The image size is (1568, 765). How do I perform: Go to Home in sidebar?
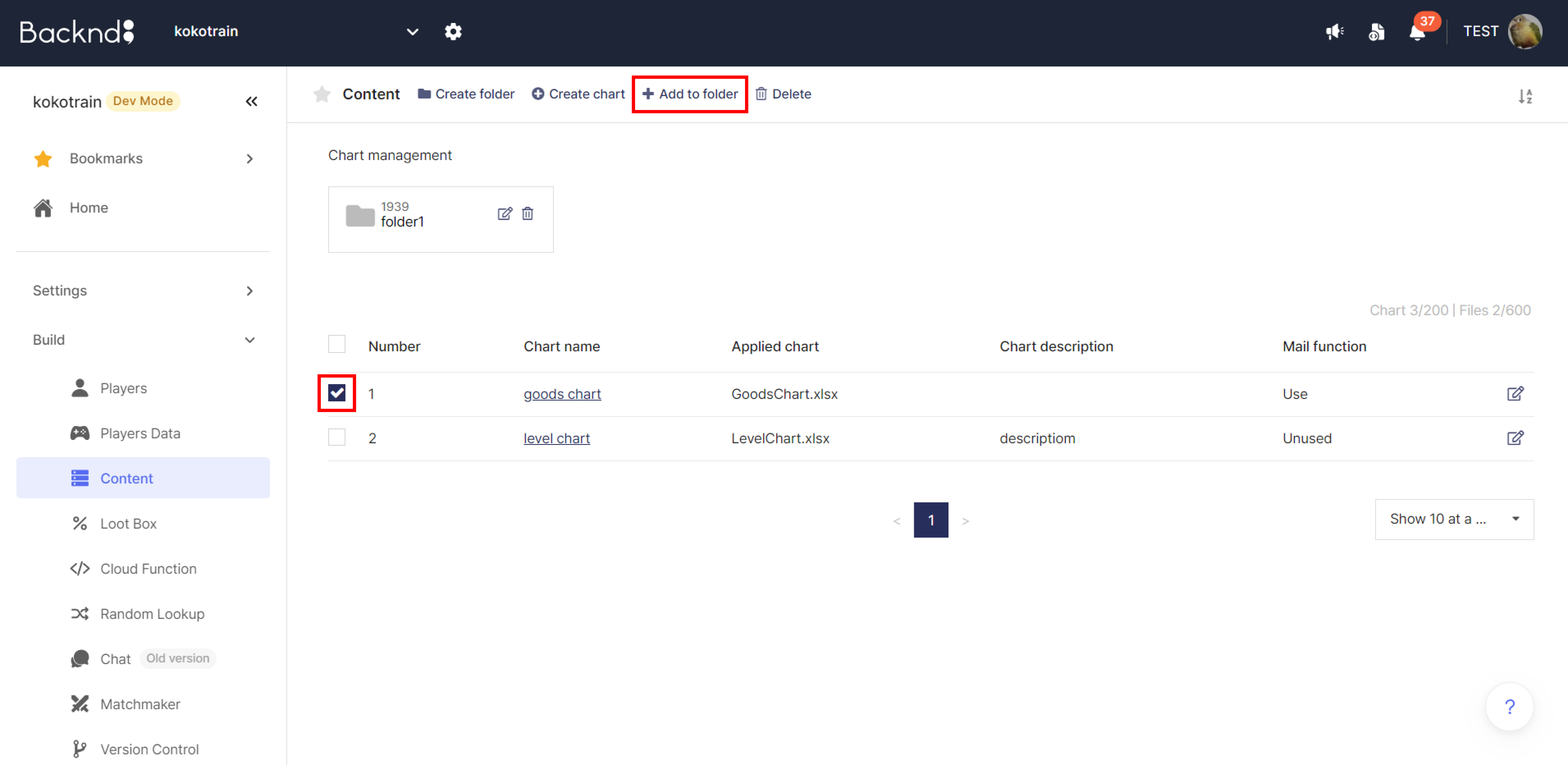coord(89,208)
